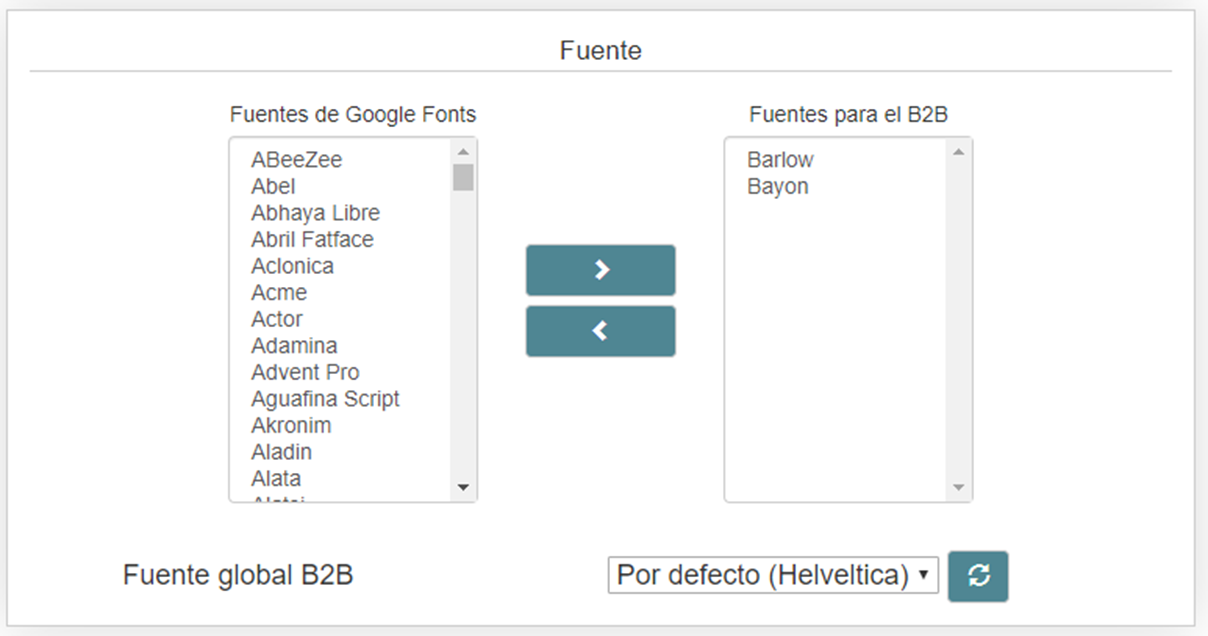Click the Google Fonts scrollbar thumb

463,177
